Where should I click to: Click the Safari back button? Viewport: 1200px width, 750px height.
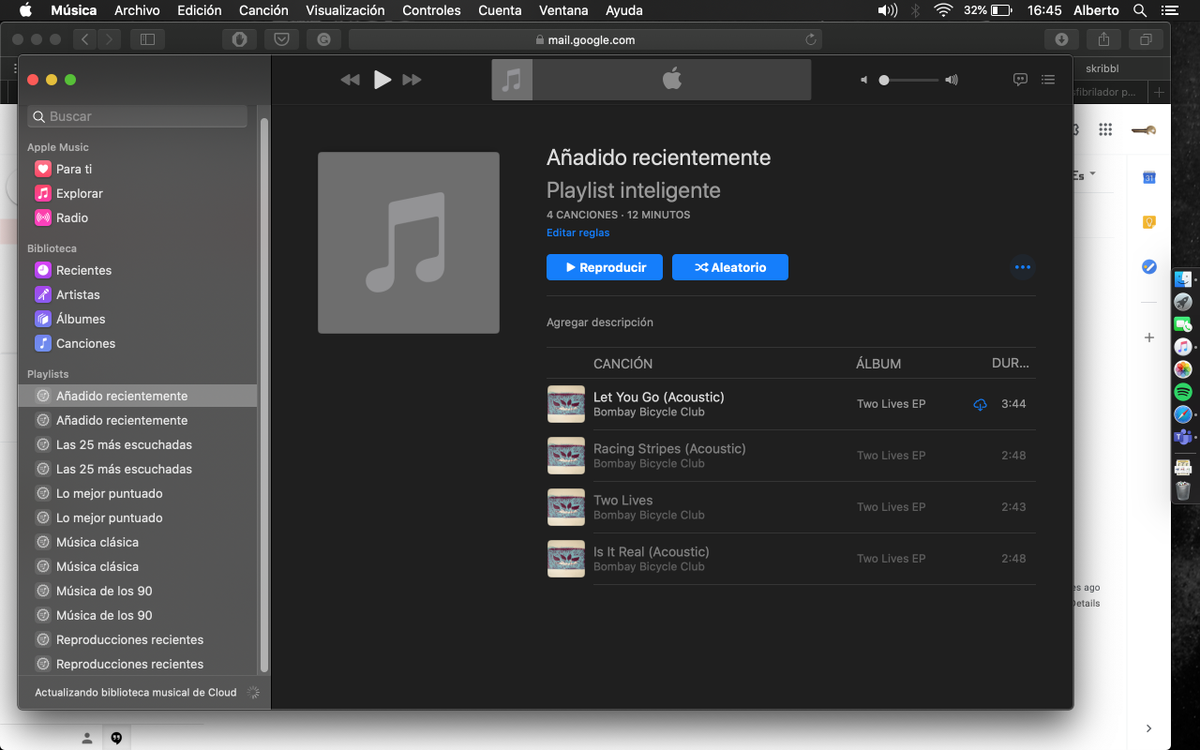click(85, 40)
